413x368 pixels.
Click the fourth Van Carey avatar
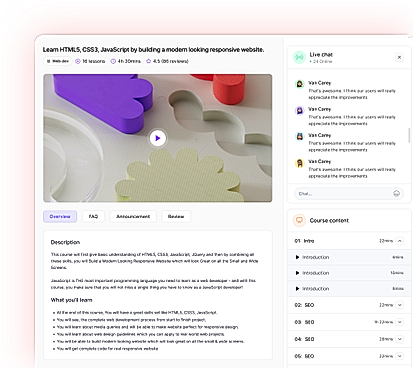[x=300, y=163]
